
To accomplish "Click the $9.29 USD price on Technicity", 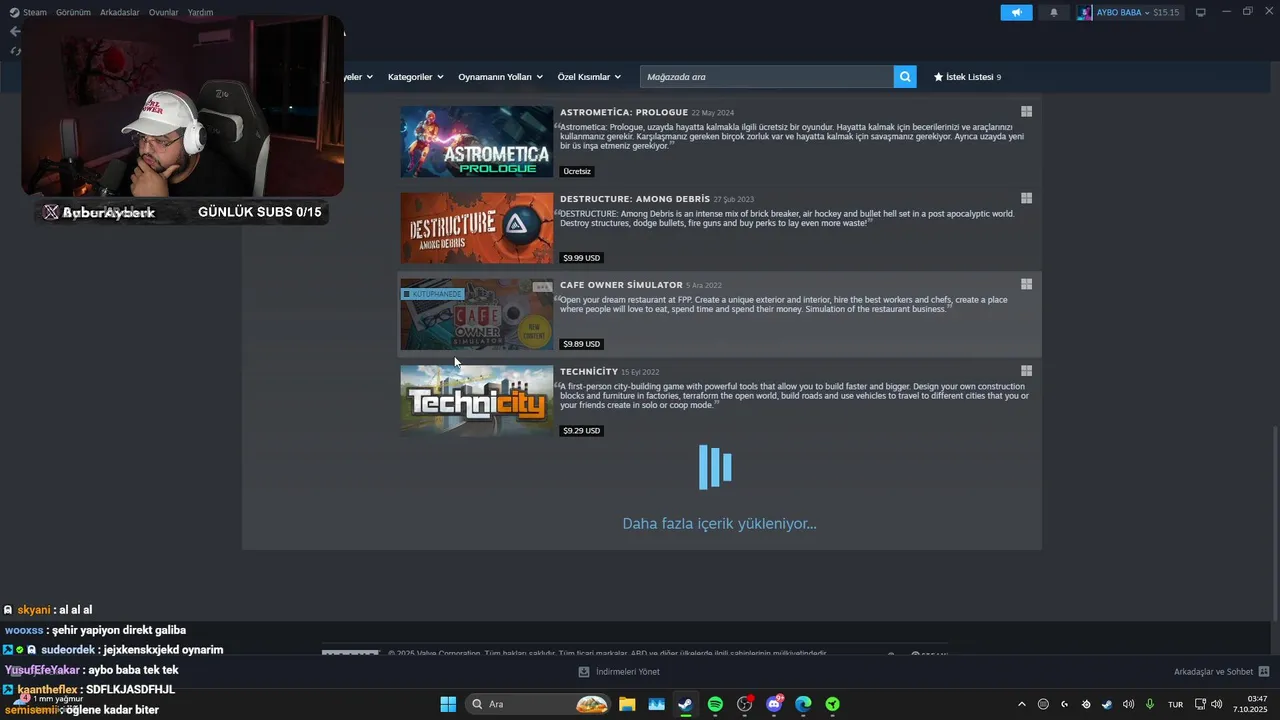I will point(581,431).
